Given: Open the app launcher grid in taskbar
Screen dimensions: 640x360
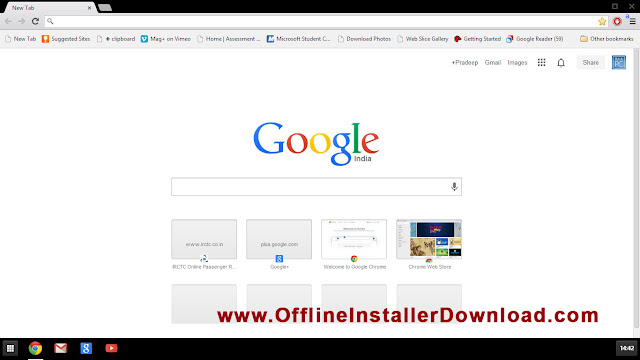Looking at the screenshot, I should [10, 348].
